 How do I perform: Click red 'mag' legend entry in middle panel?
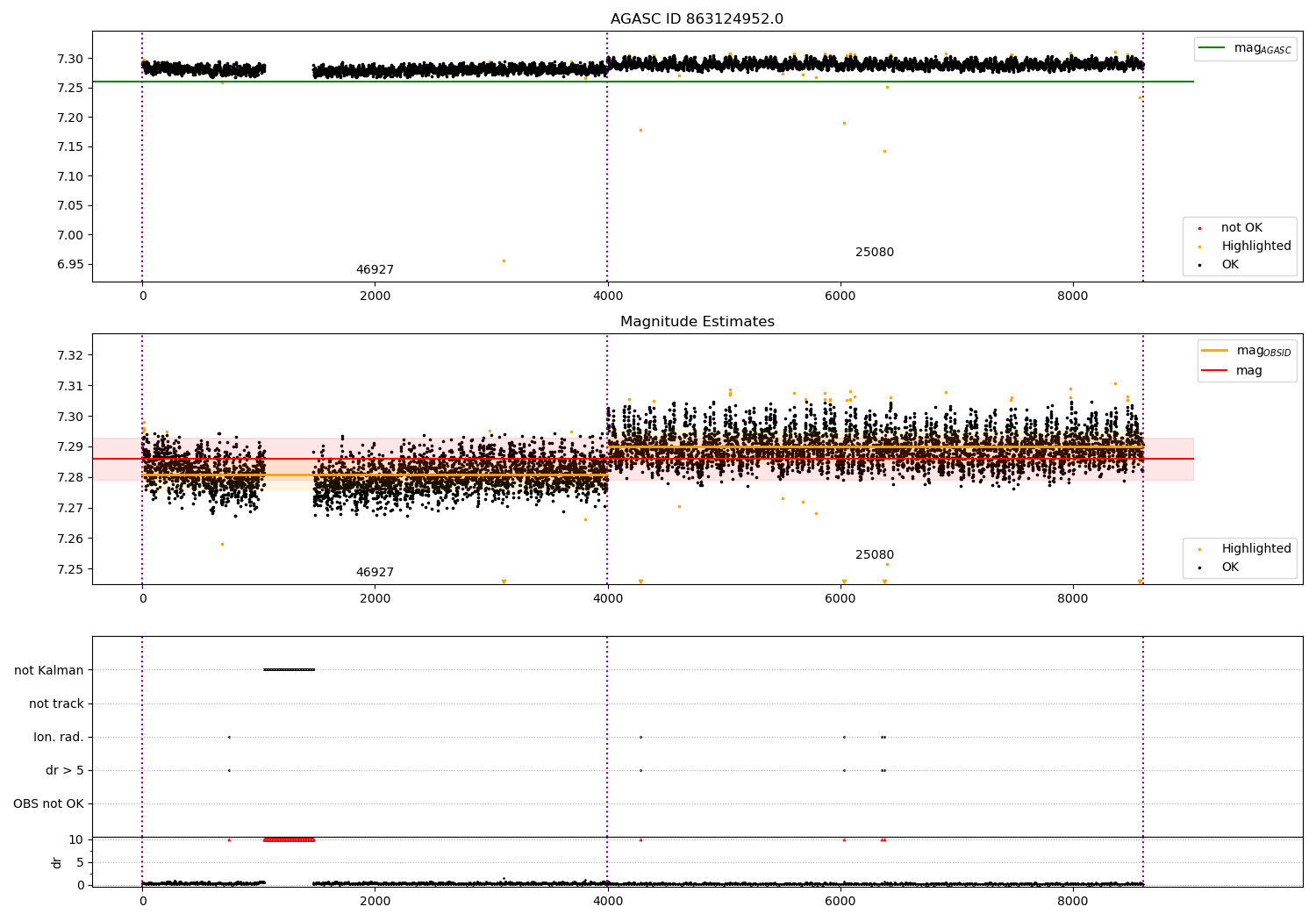(1233, 371)
